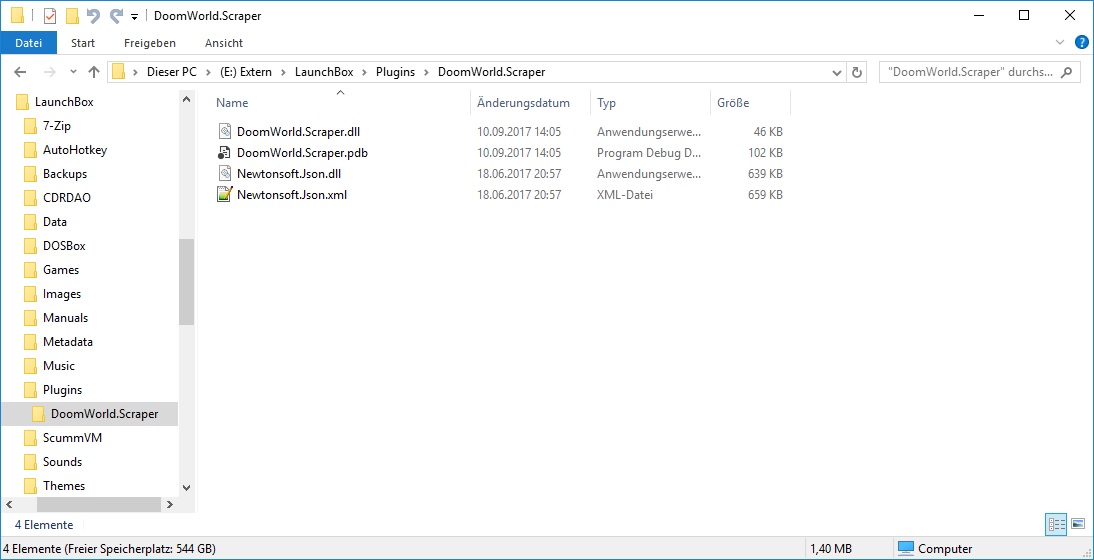Select the Backups folder in the tree

[x=65, y=174]
